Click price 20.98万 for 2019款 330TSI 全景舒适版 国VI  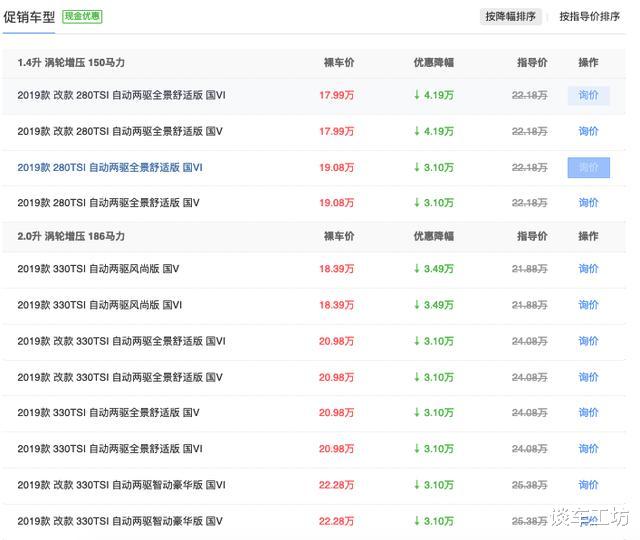click(x=336, y=449)
